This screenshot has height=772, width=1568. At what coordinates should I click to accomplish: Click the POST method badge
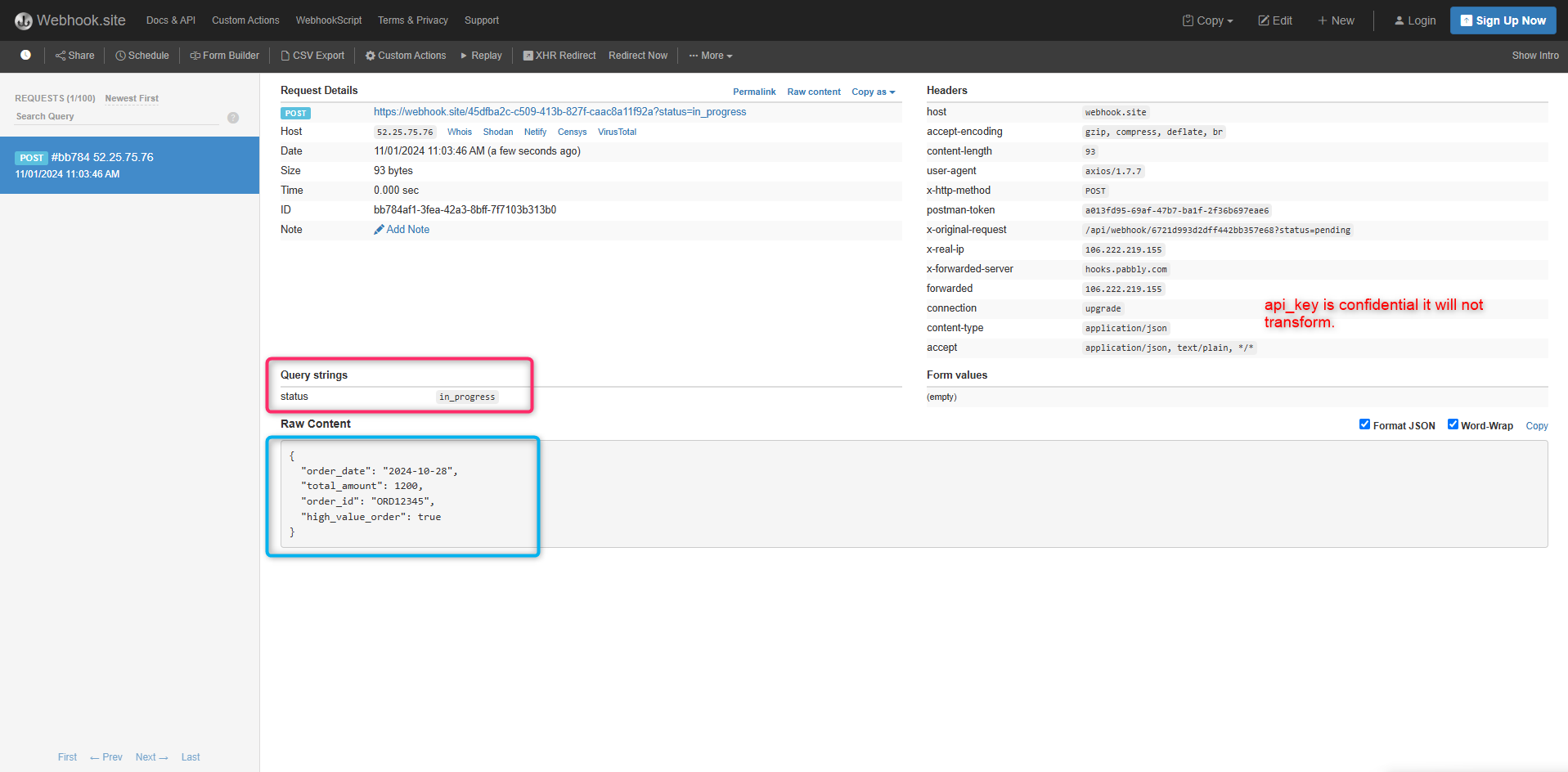click(x=295, y=113)
